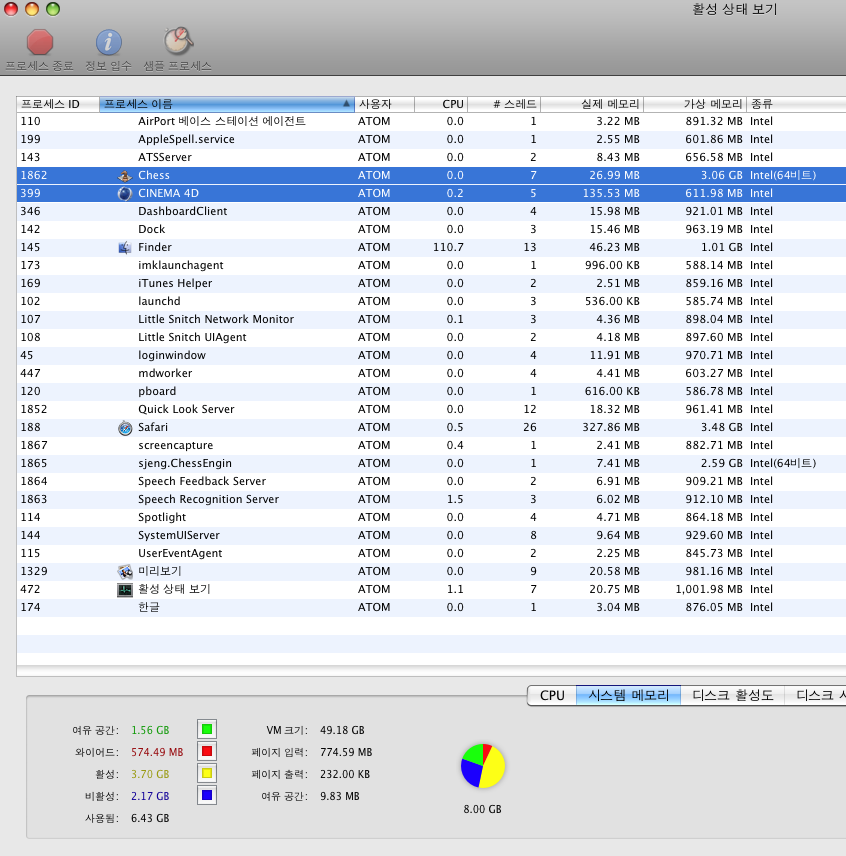Open the 디스크 활성도 tab

[x=732, y=696]
